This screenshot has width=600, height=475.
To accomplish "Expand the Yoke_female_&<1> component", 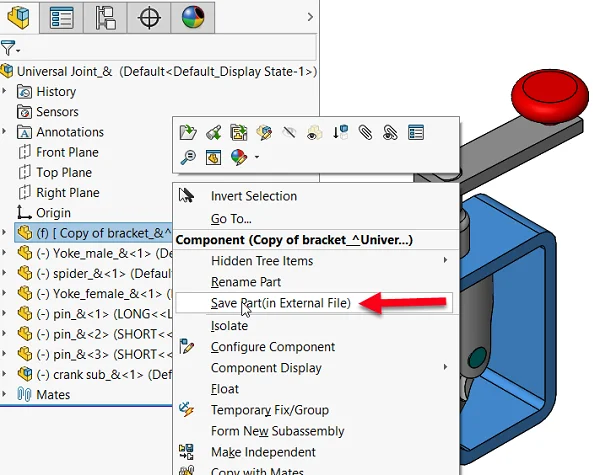I will click(x=4, y=293).
